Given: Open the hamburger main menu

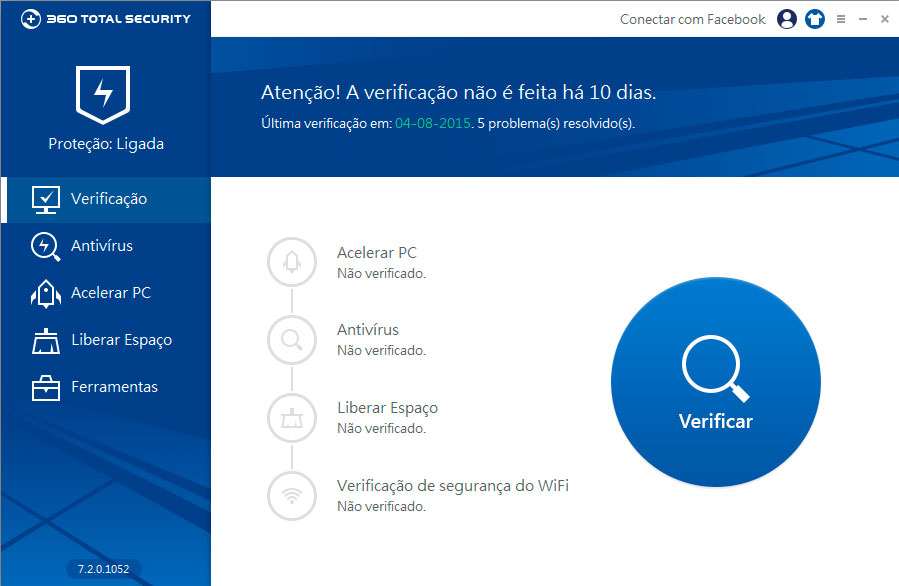Looking at the screenshot, I should point(843,19).
